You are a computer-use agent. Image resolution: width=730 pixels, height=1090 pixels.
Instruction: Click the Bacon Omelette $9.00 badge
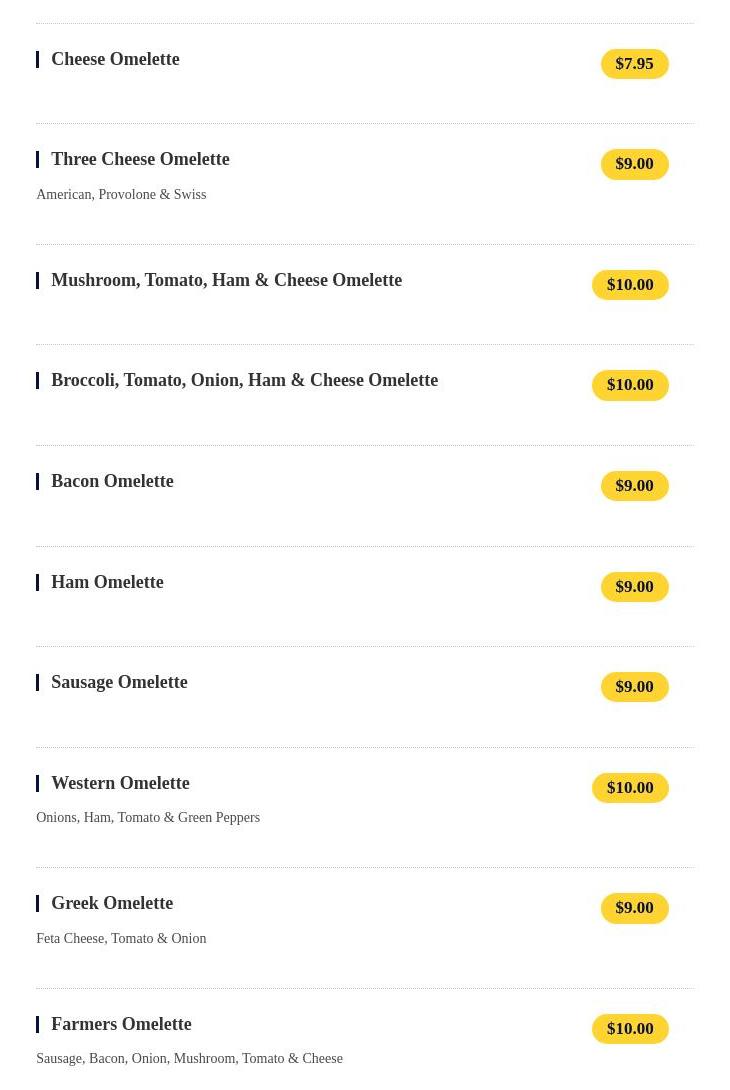coord(634,486)
